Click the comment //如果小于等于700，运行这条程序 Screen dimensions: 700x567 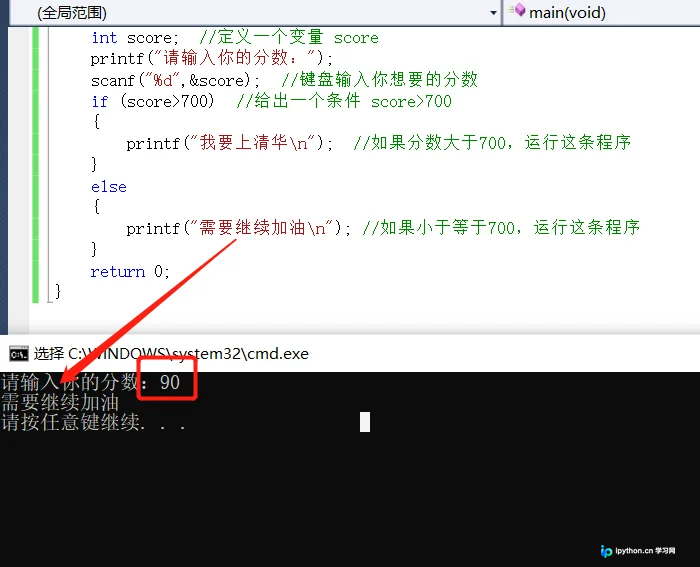(x=501, y=227)
